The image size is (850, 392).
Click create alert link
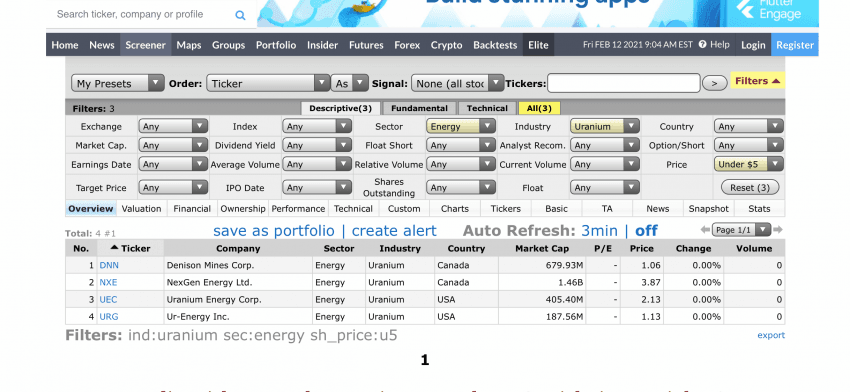pos(394,231)
